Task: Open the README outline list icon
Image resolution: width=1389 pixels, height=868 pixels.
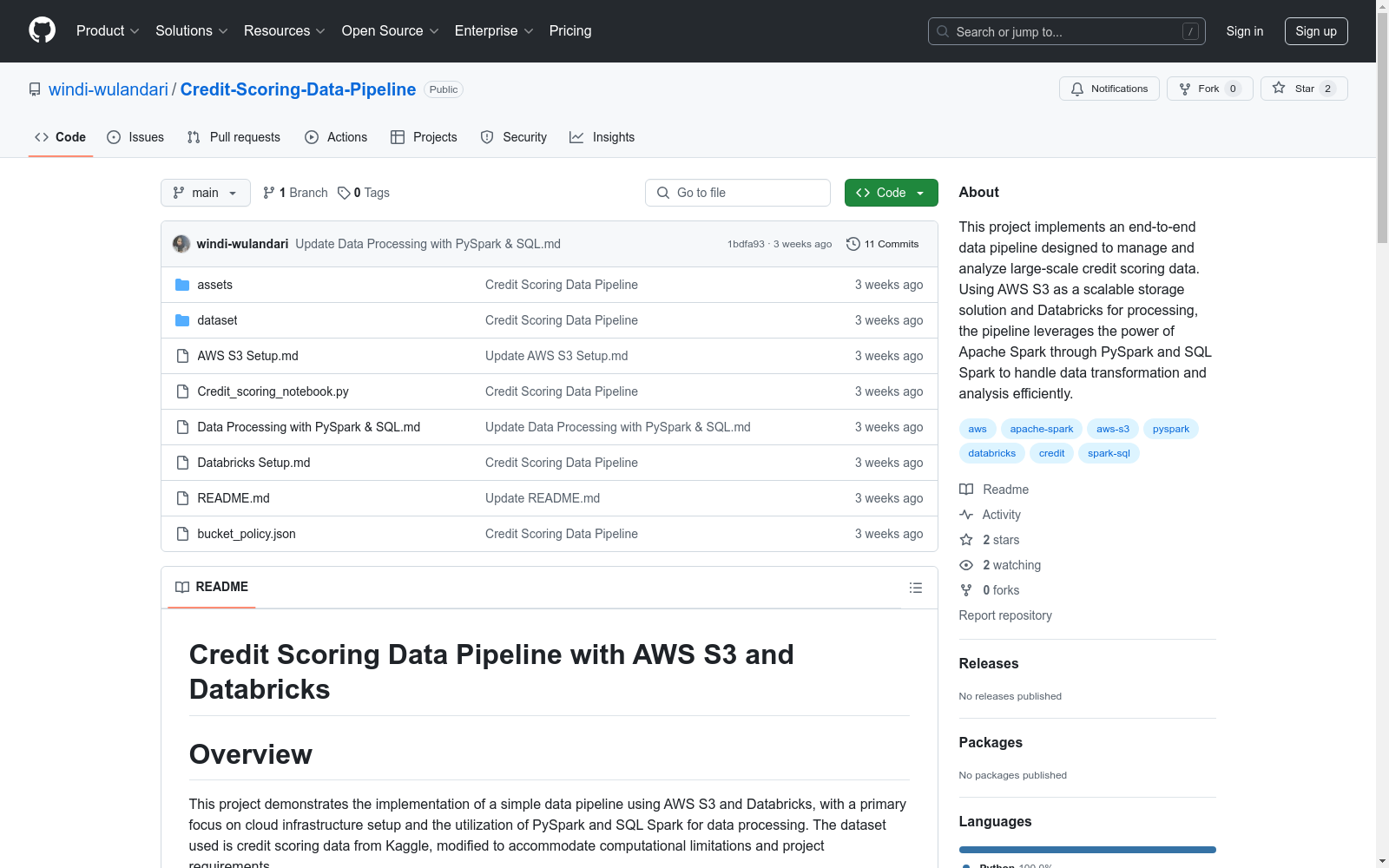Action: click(x=915, y=588)
